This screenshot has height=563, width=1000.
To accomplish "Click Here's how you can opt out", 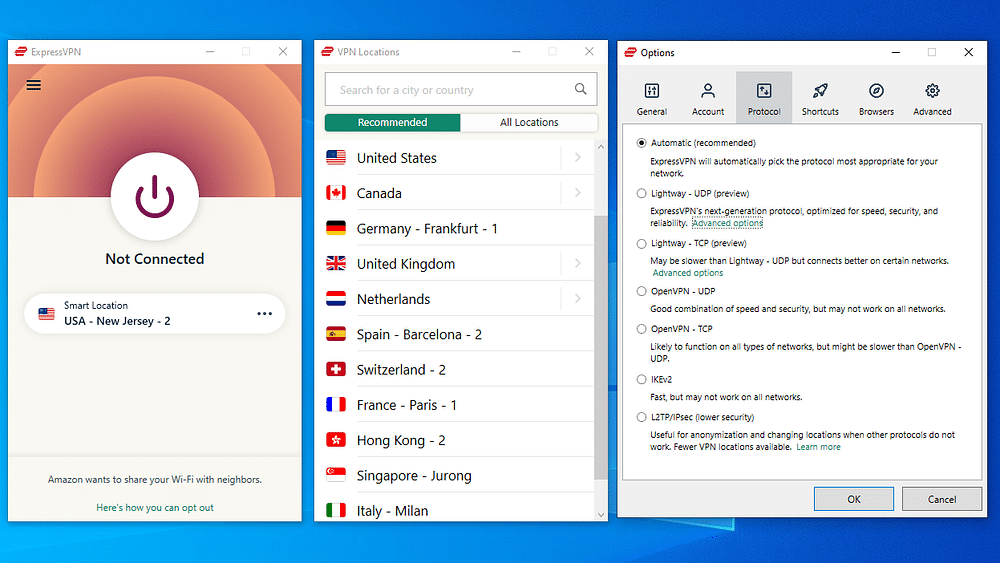I will [155, 508].
